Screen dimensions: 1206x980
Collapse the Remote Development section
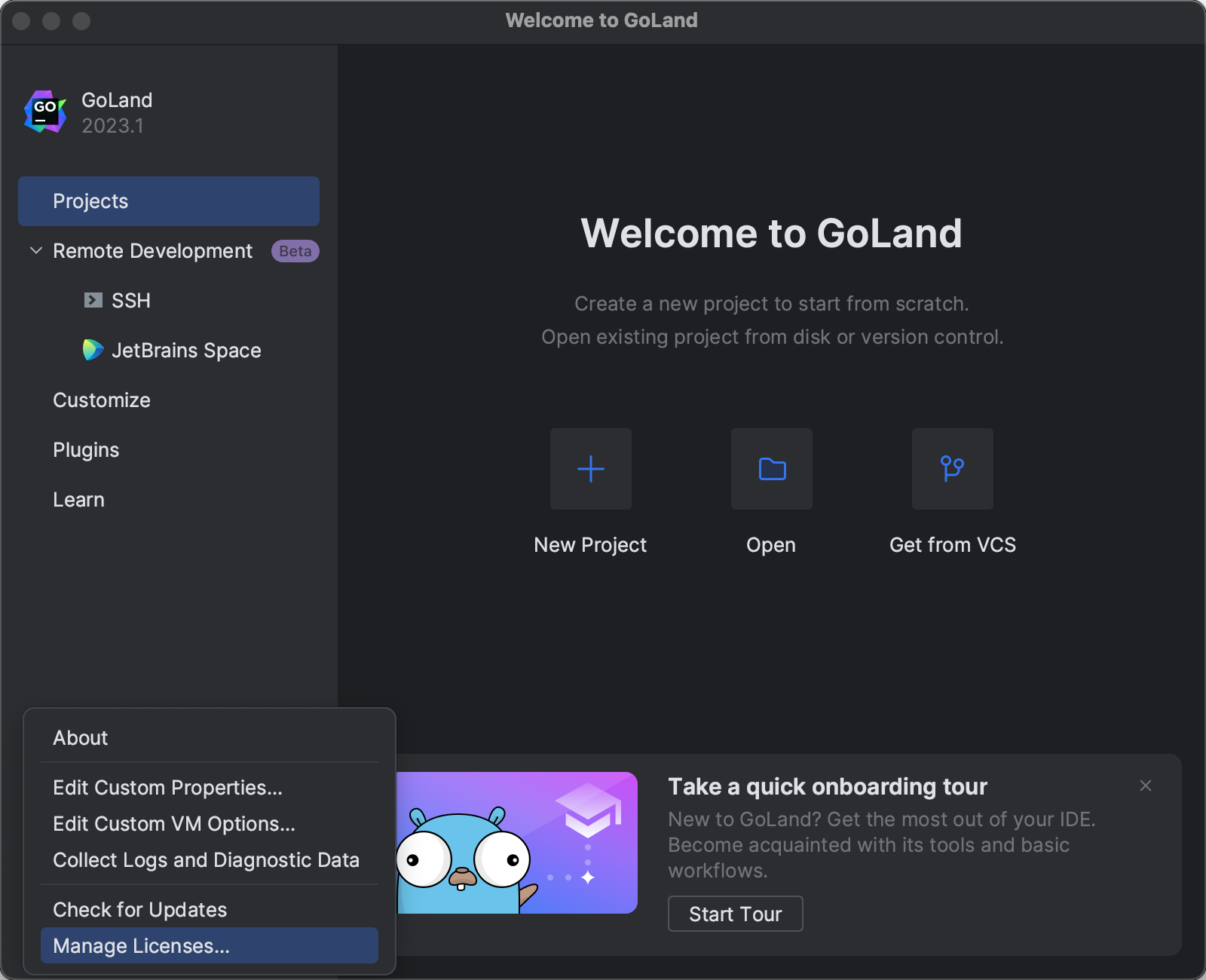coord(35,251)
